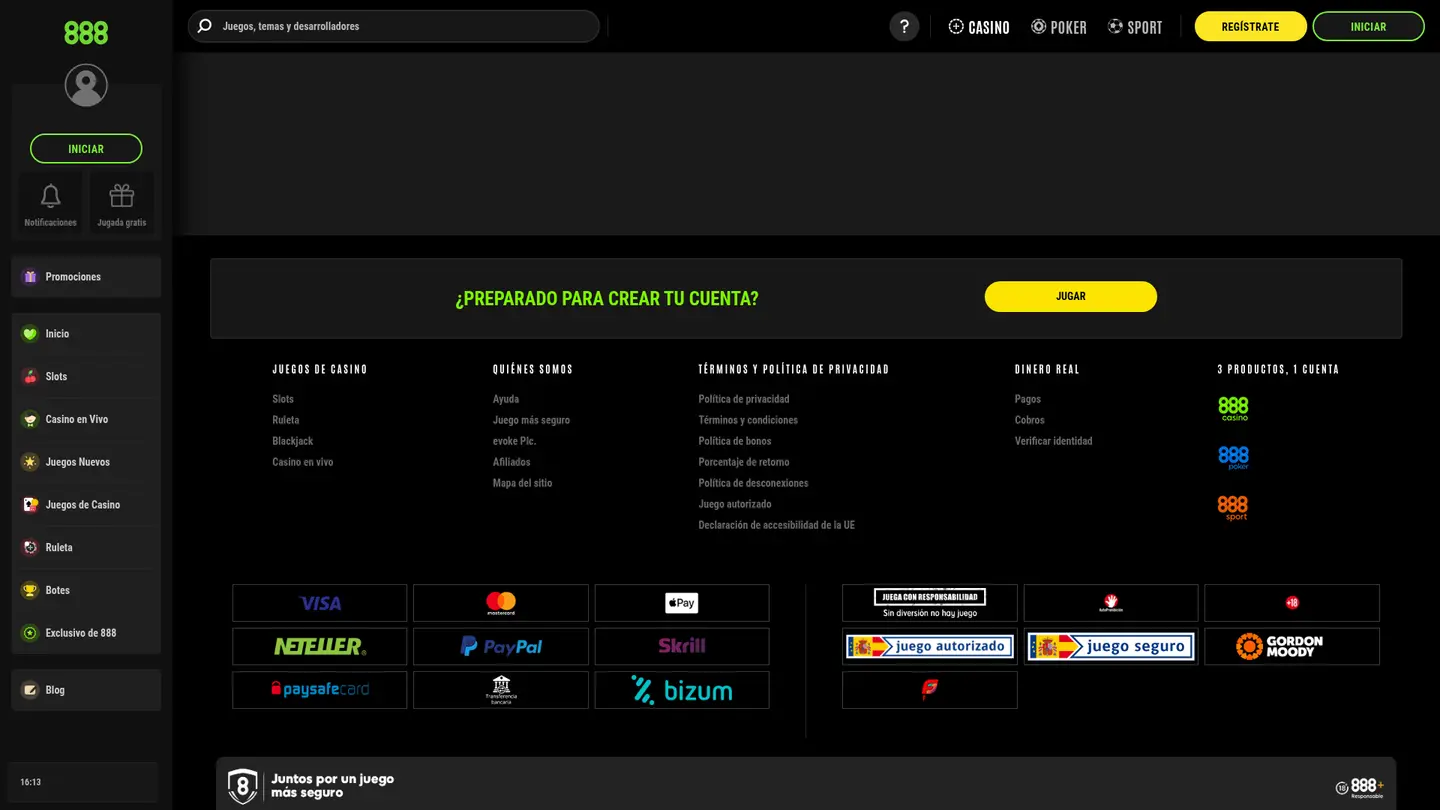Open the juego autorizado badge
1440x810 pixels.
pos(930,646)
